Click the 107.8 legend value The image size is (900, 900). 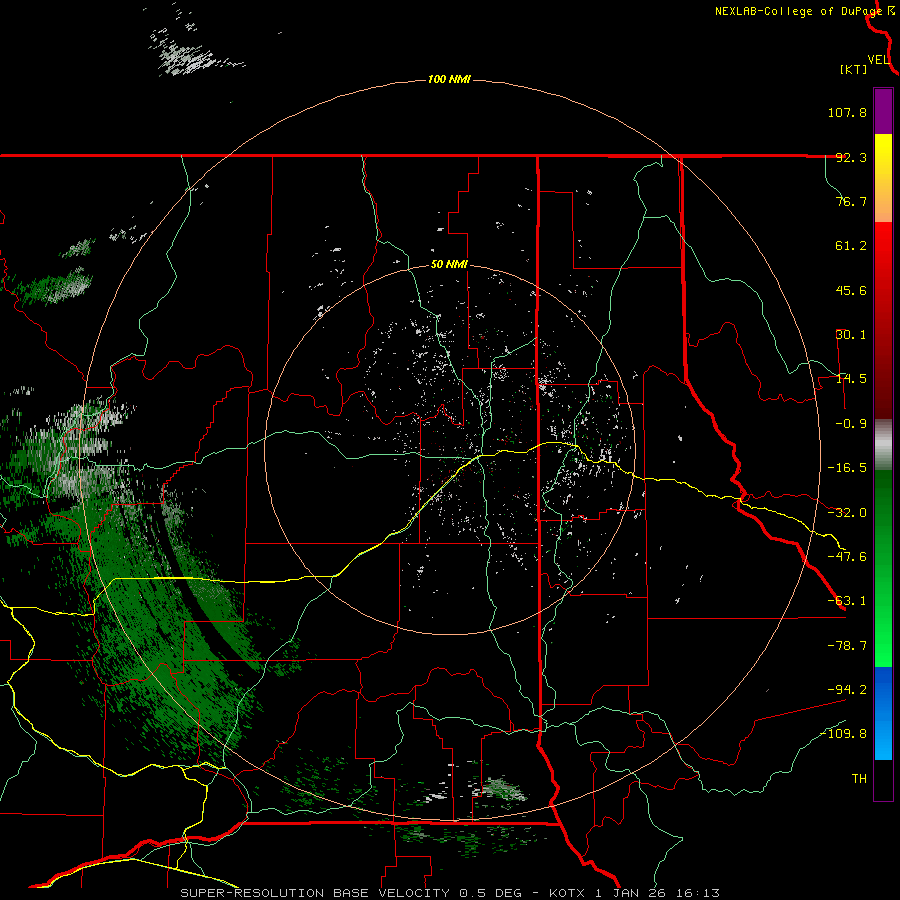(847, 112)
